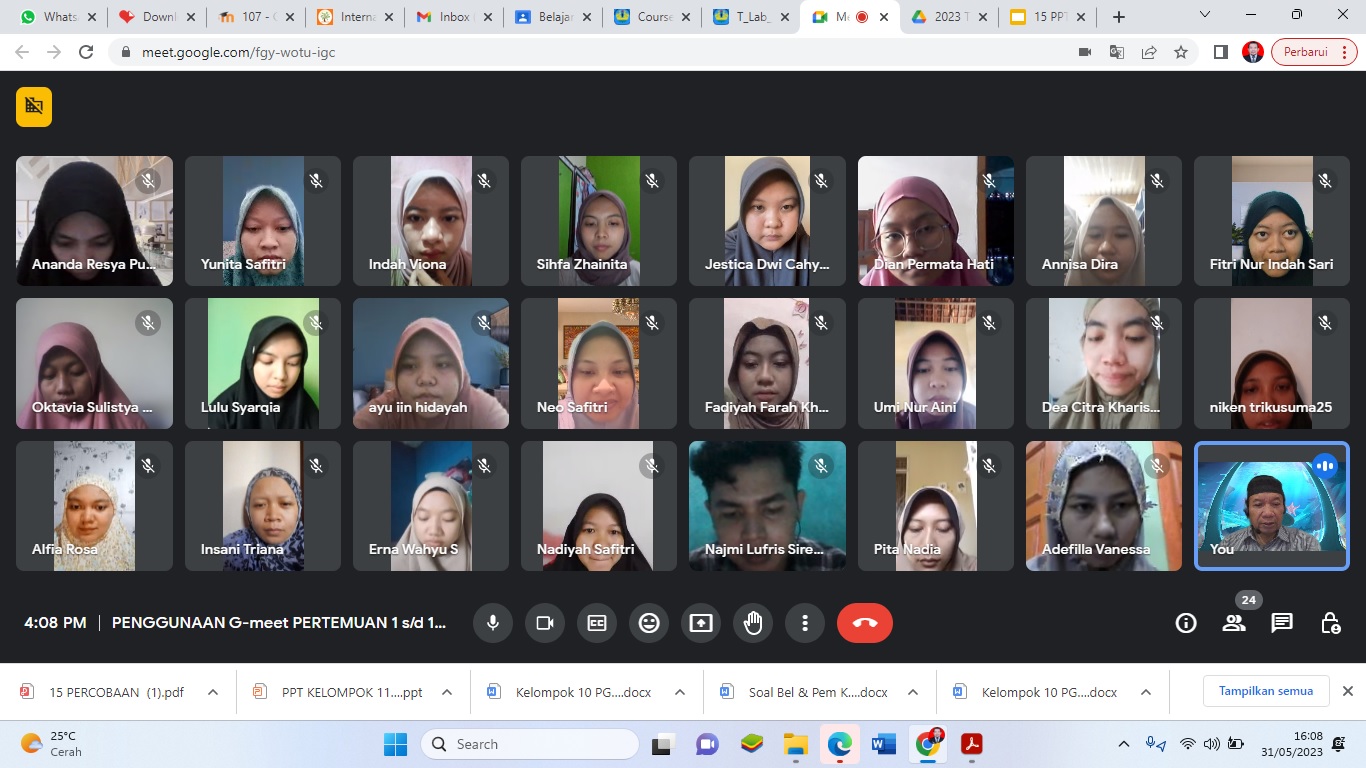Toggle the camera in the call bar
1366x768 pixels.
[x=545, y=623]
